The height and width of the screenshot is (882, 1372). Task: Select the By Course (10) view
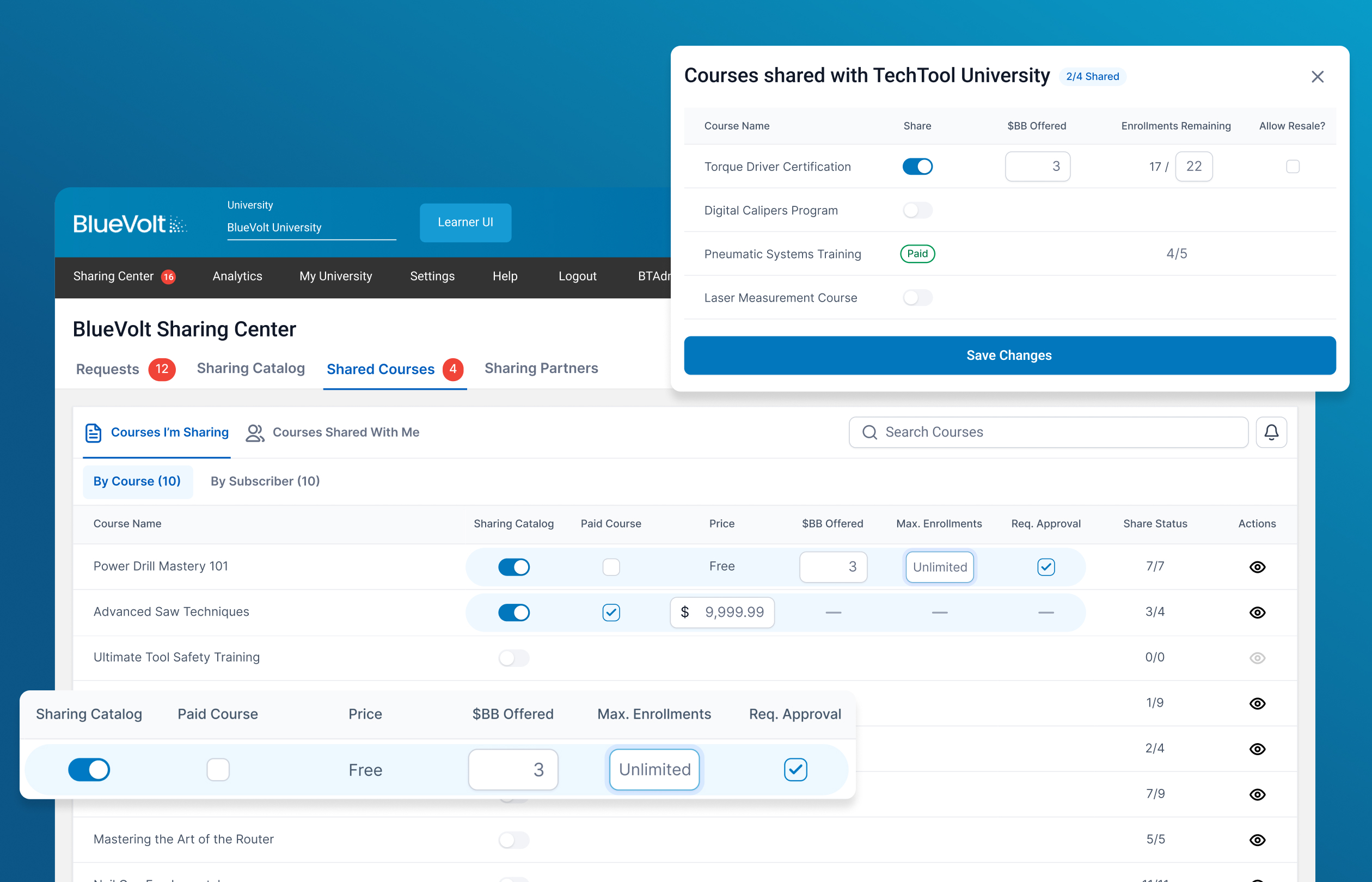click(x=137, y=482)
